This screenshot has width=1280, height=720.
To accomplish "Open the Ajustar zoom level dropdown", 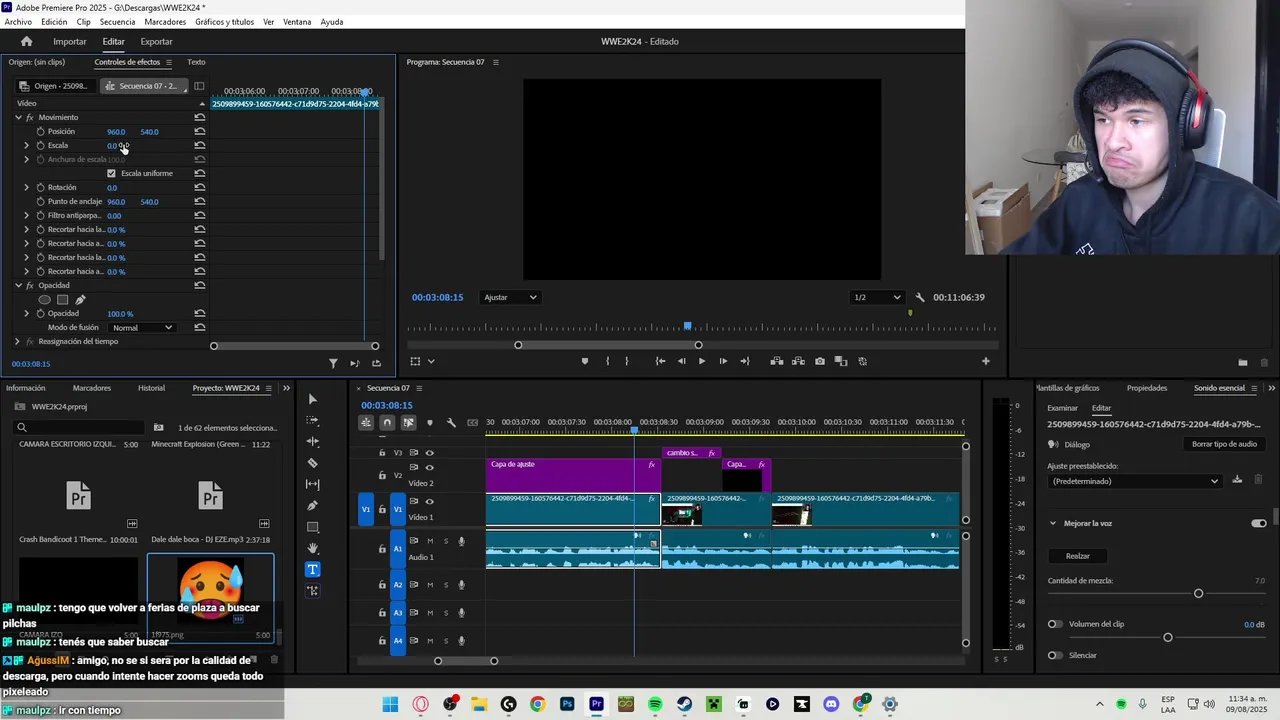I will 510,297.
